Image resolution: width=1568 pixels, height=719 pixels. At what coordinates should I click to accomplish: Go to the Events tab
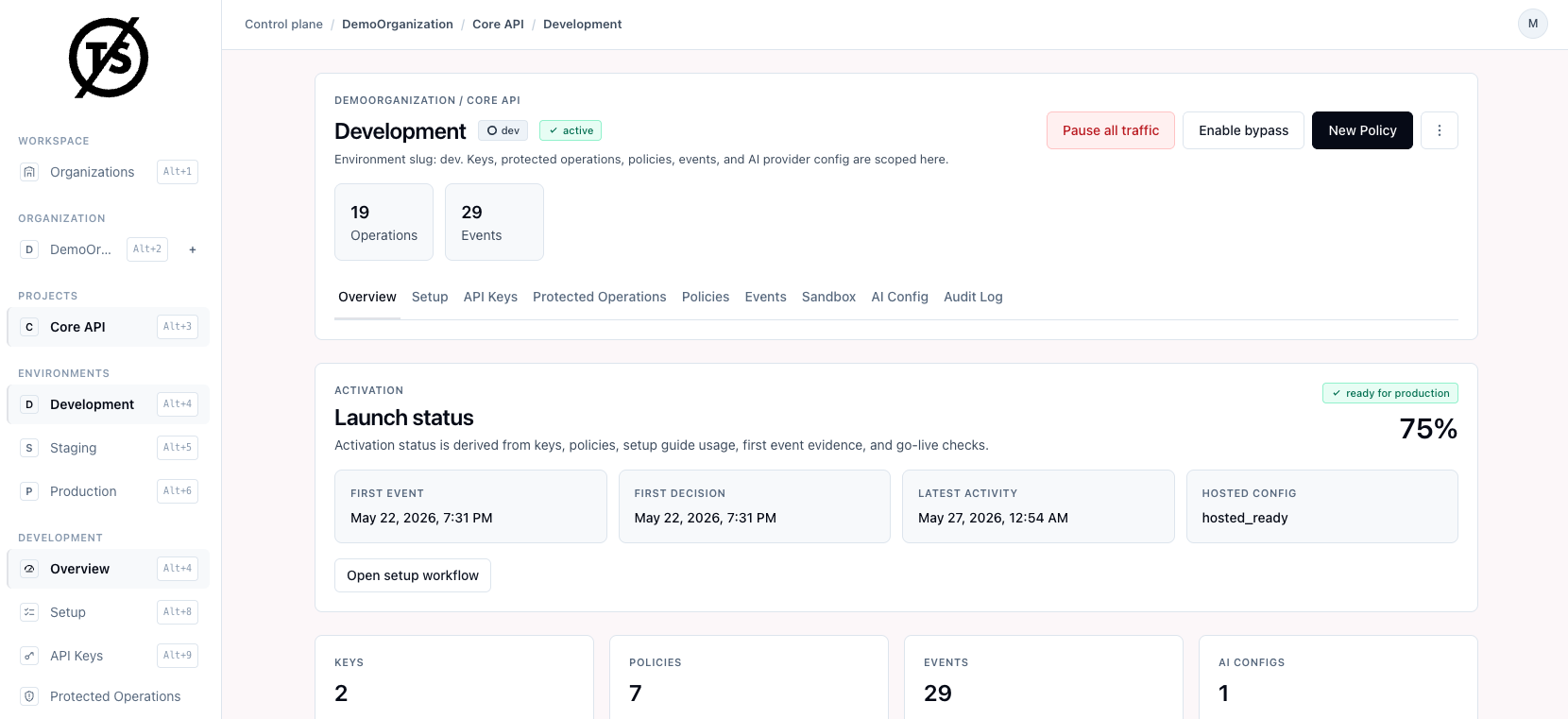tap(765, 297)
